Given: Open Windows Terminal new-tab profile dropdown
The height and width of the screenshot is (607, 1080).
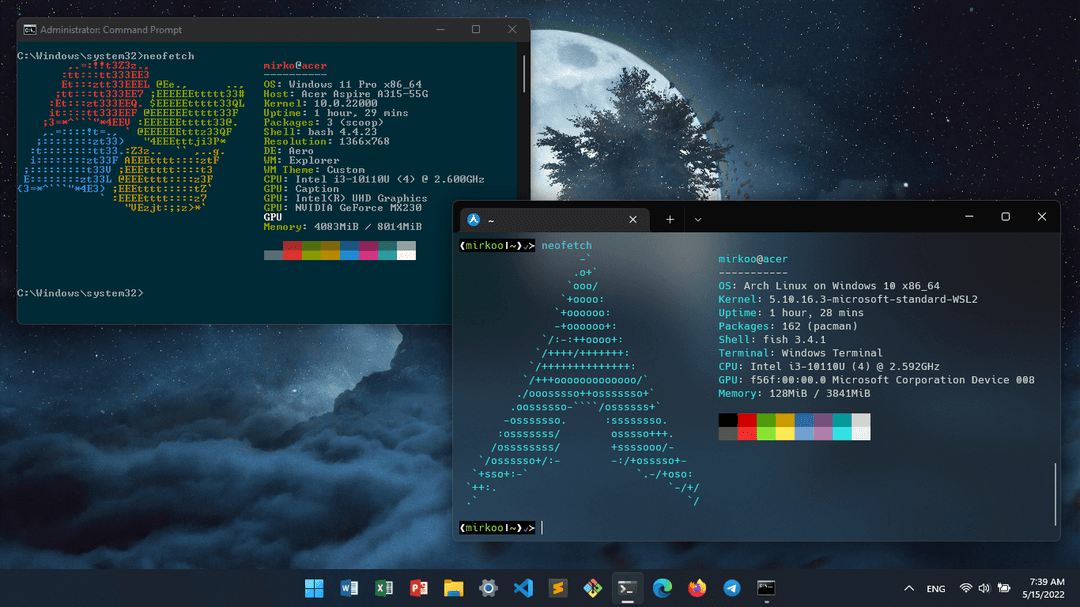Looking at the screenshot, I should (x=698, y=220).
